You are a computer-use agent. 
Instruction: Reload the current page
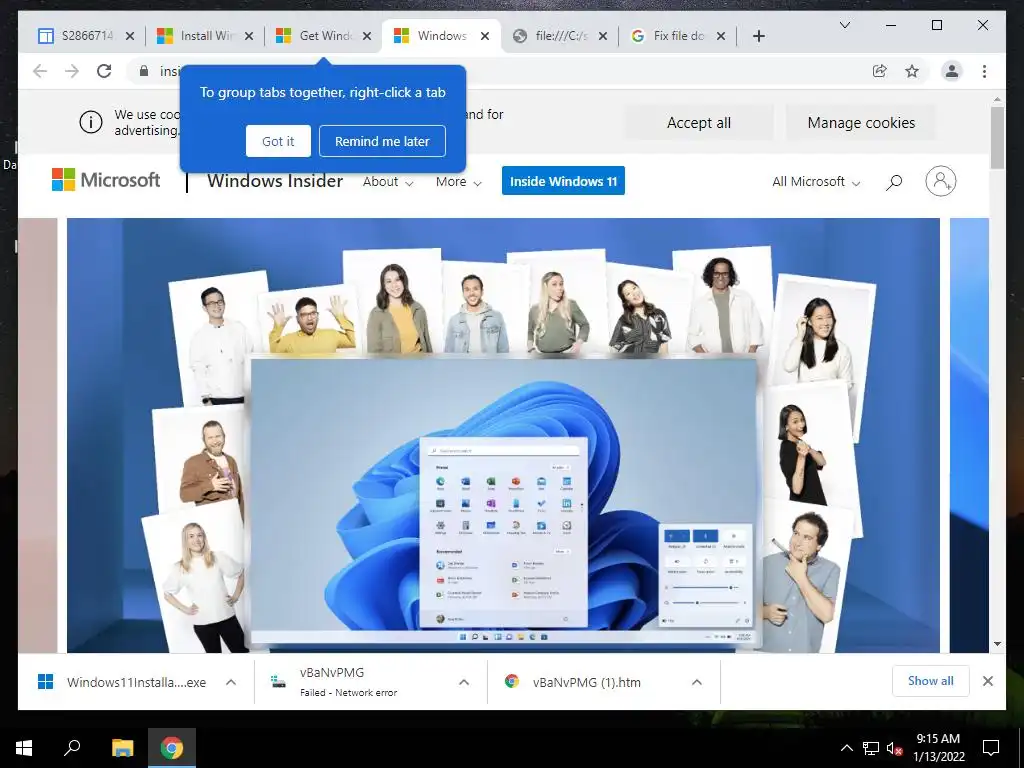(x=104, y=71)
